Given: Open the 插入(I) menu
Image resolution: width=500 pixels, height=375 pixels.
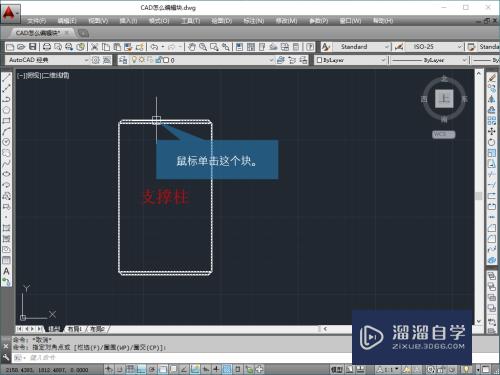Looking at the screenshot, I should (128, 21).
